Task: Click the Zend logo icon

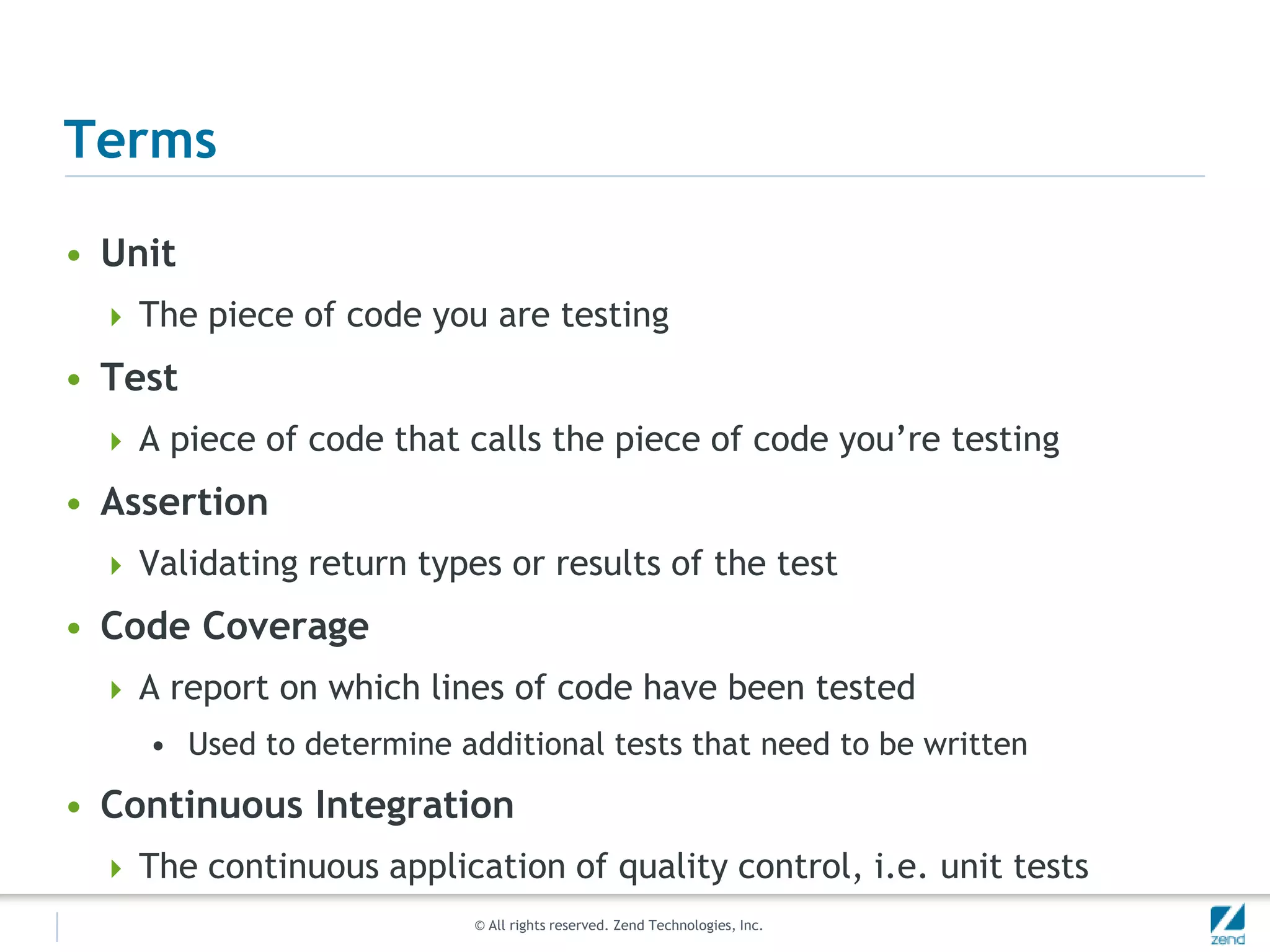Action: click(1228, 924)
